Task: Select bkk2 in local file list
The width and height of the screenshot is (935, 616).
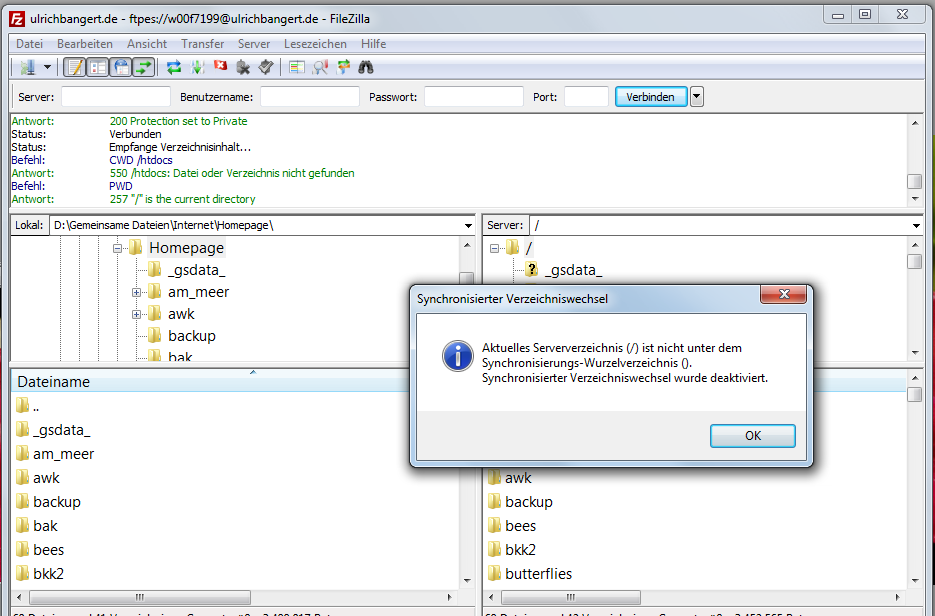Action: (x=48, y=574)
